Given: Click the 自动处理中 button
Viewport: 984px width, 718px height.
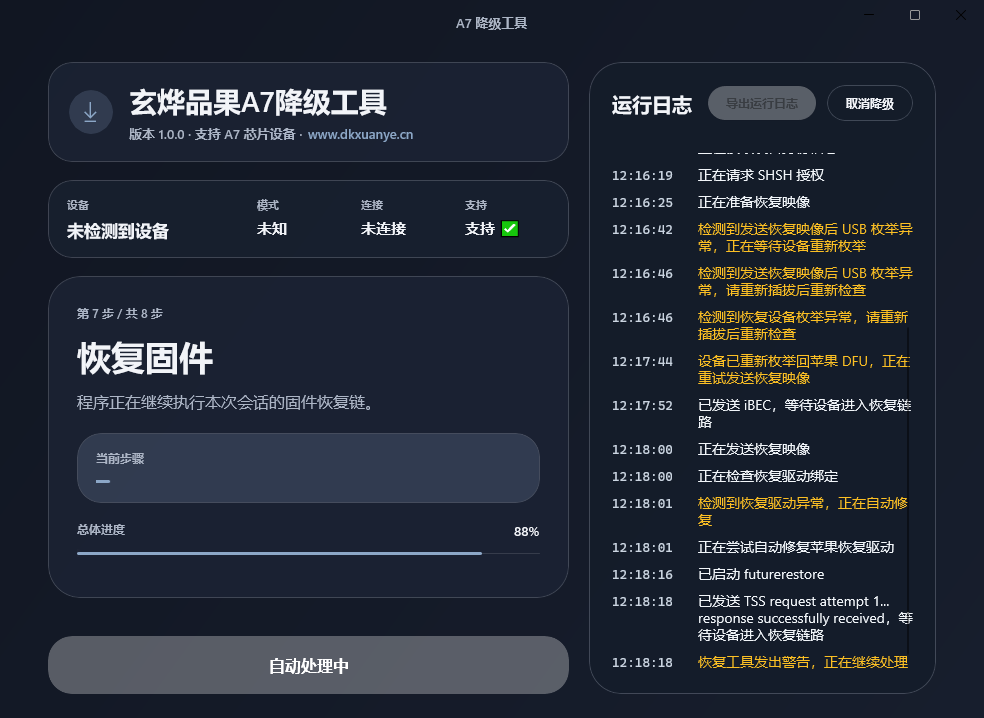Looking at the screenshot, I should [x=308, y=666].
